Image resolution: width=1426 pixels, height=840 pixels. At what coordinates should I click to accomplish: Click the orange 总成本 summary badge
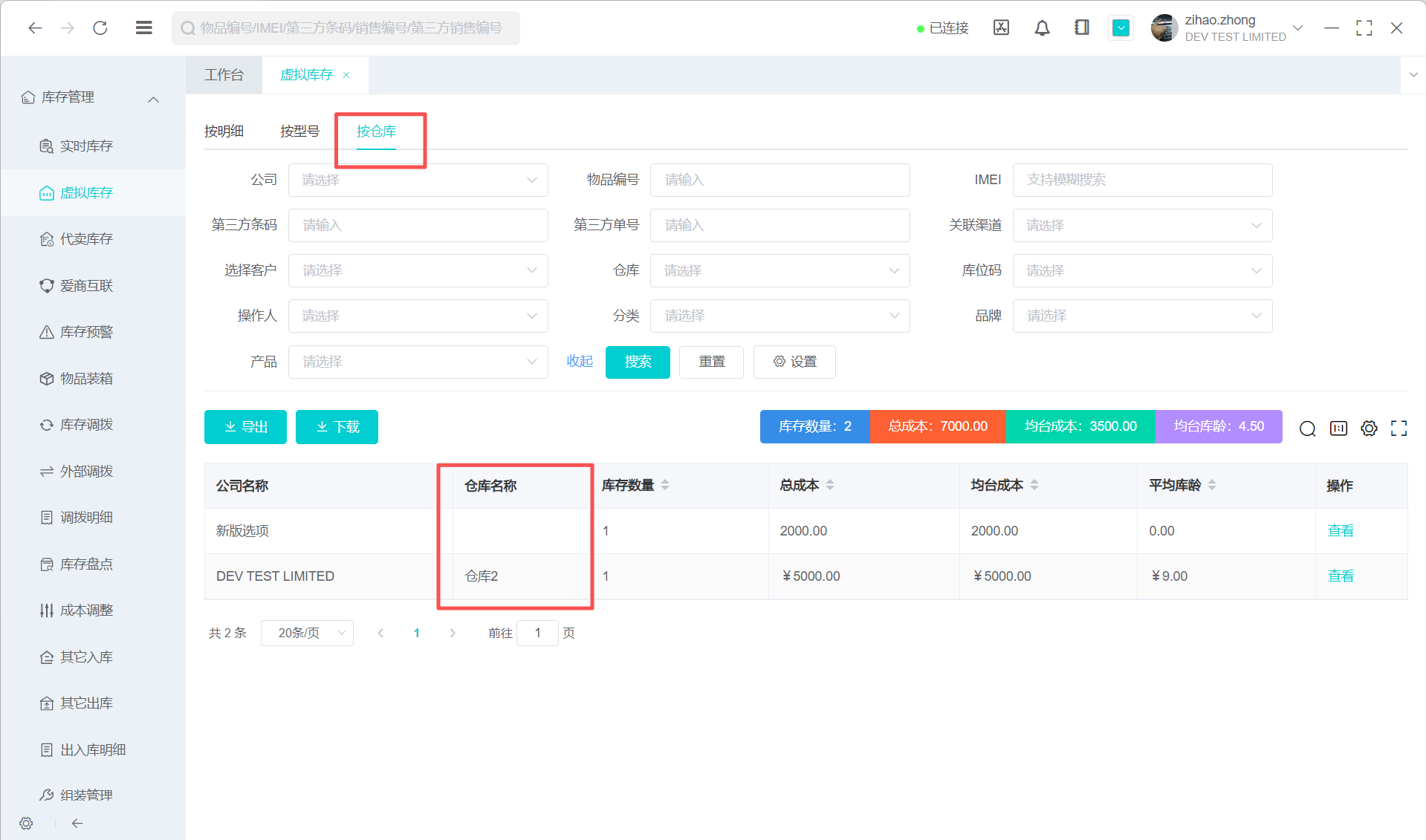click(x=937, y=426)
